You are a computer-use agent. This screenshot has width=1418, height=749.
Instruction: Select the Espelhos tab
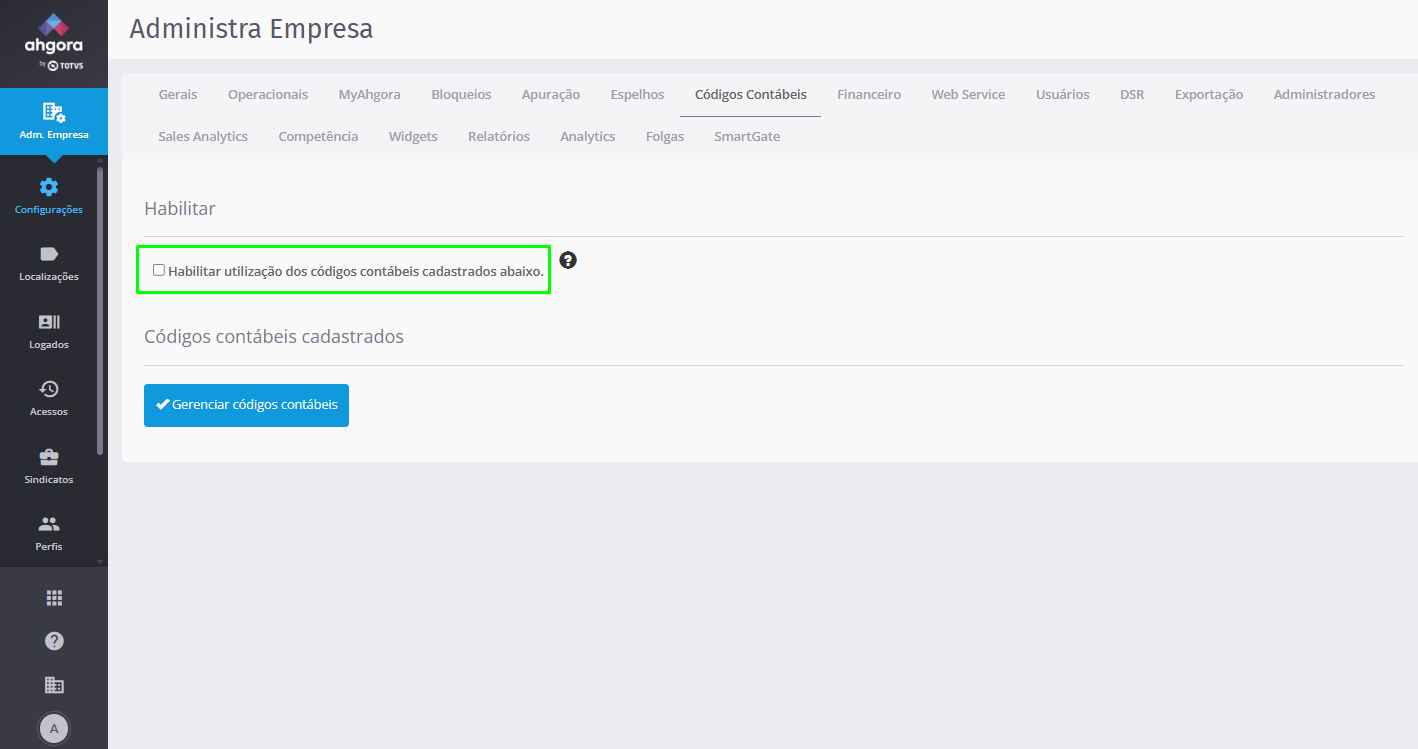tap(638, 95)
